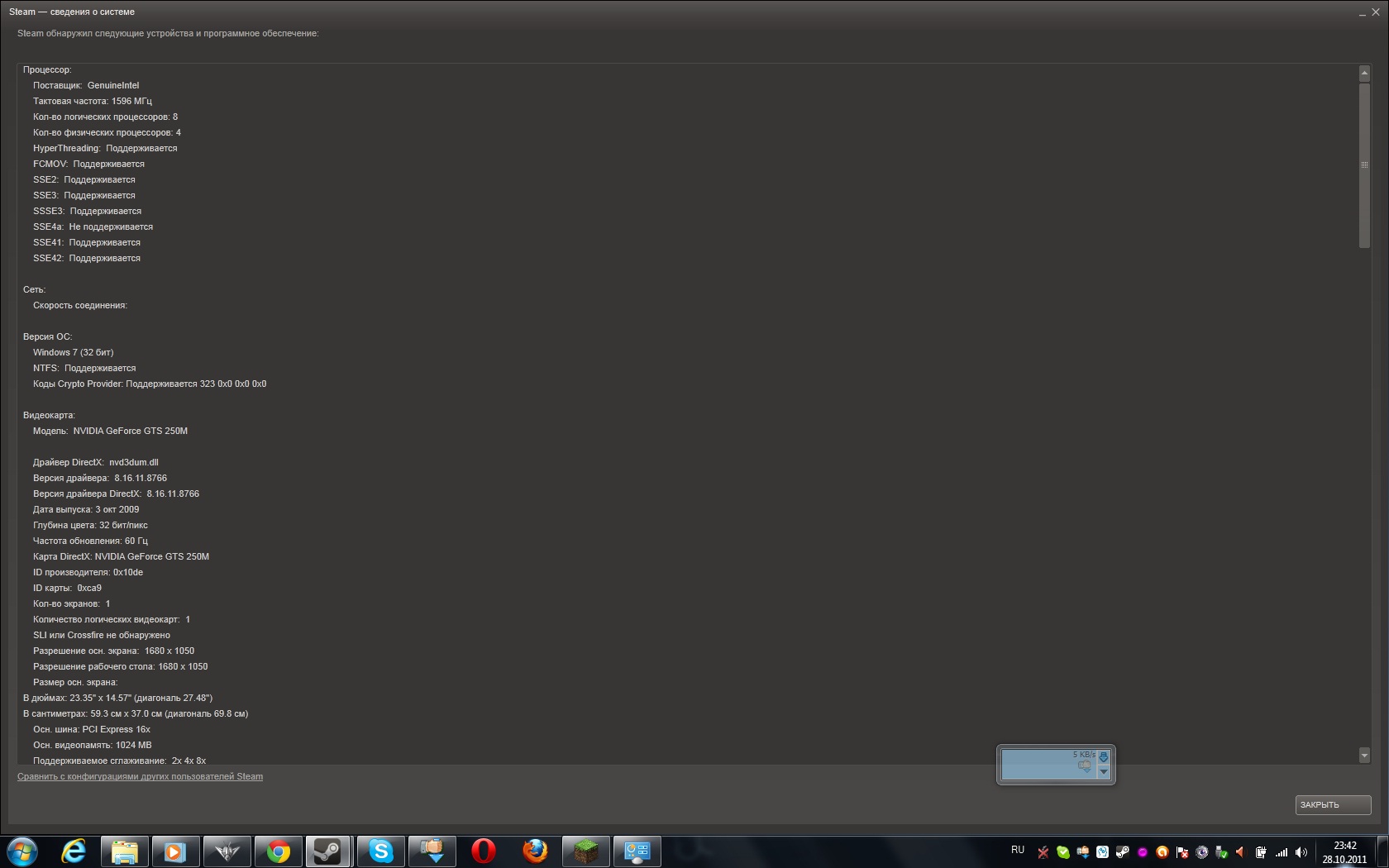Click the orange circular tray icon
The image size is (1389, 868).
pos(1162,852)
